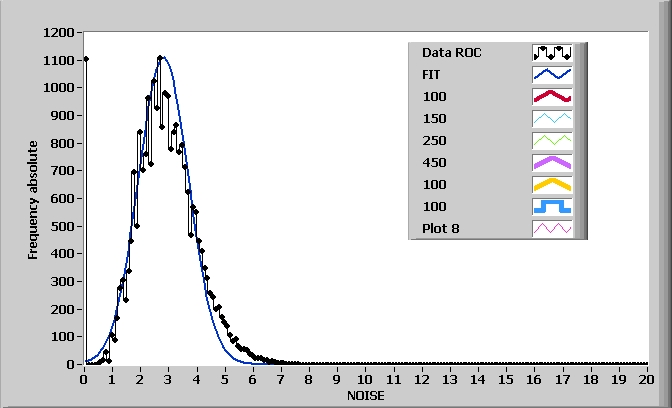This screenshot has height=408, width=672.
Task: Select the "Plot 8" legend label
Action: point(440,228)
